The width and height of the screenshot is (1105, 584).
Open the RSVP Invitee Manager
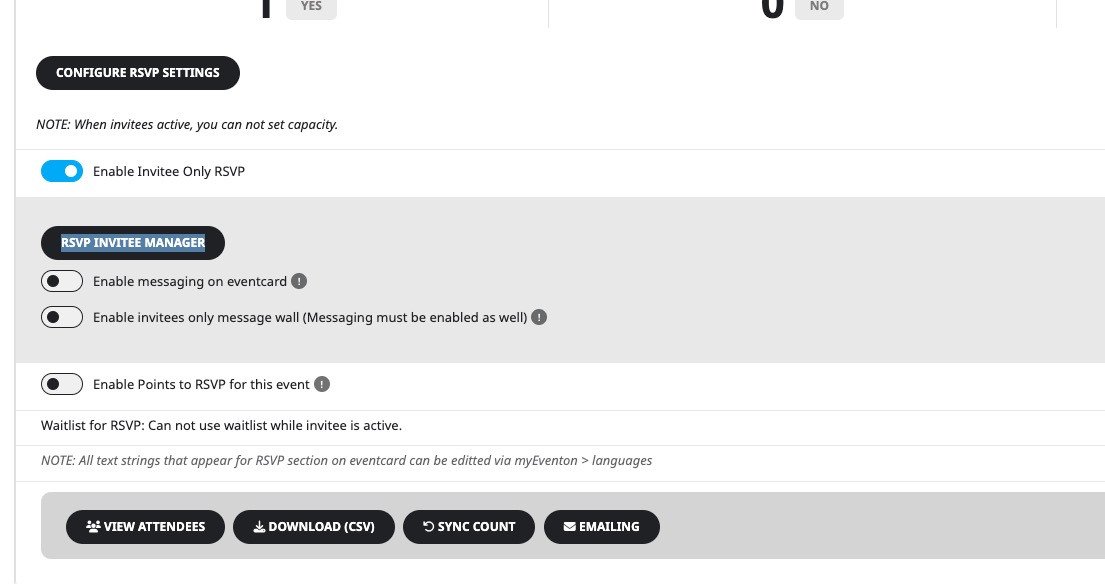pyautogui.click(x=133, y=243)
